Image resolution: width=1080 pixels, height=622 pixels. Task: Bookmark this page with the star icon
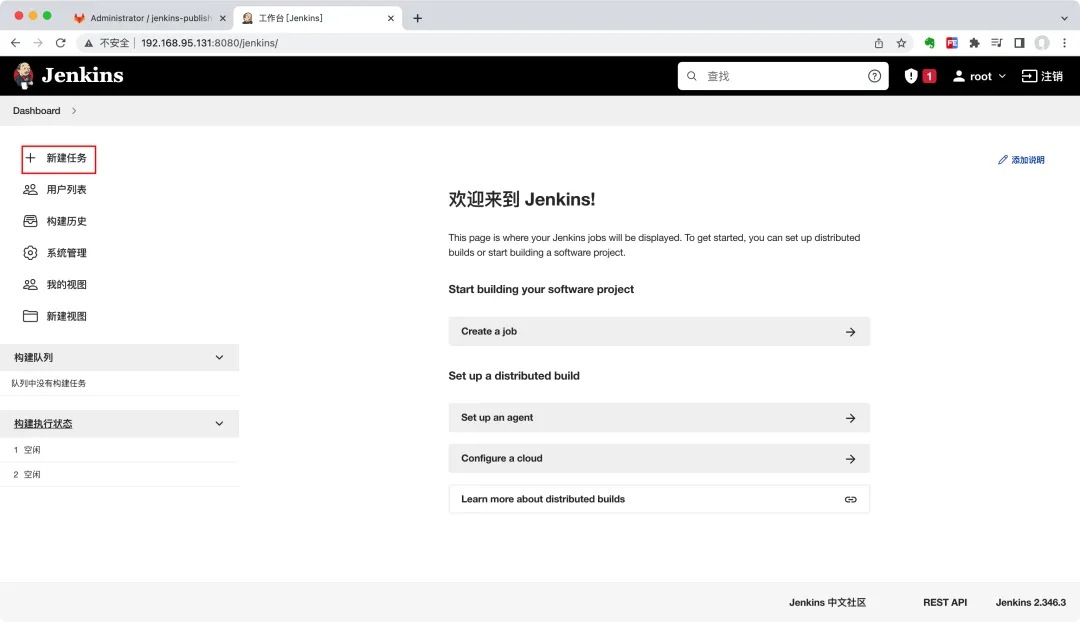pyautogui.click(x=901, y=43)
